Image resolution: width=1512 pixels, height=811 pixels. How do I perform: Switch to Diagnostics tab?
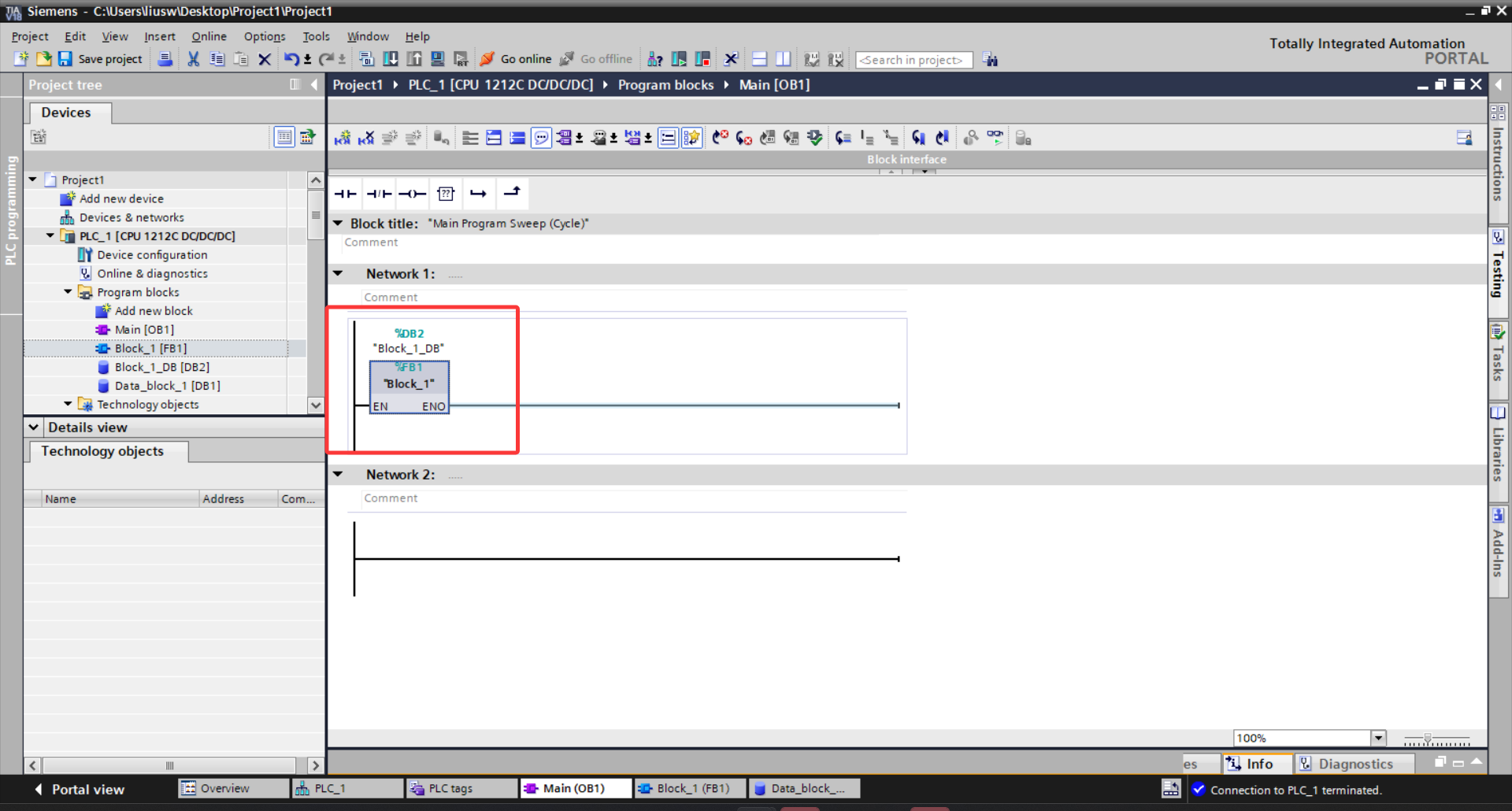[x=1354, y=764]
